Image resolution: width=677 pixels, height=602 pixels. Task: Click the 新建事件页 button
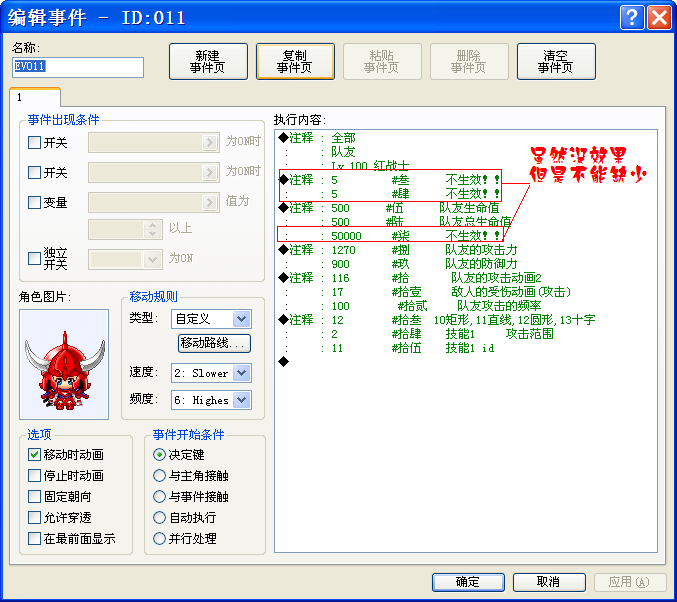(x=208, y=61)
